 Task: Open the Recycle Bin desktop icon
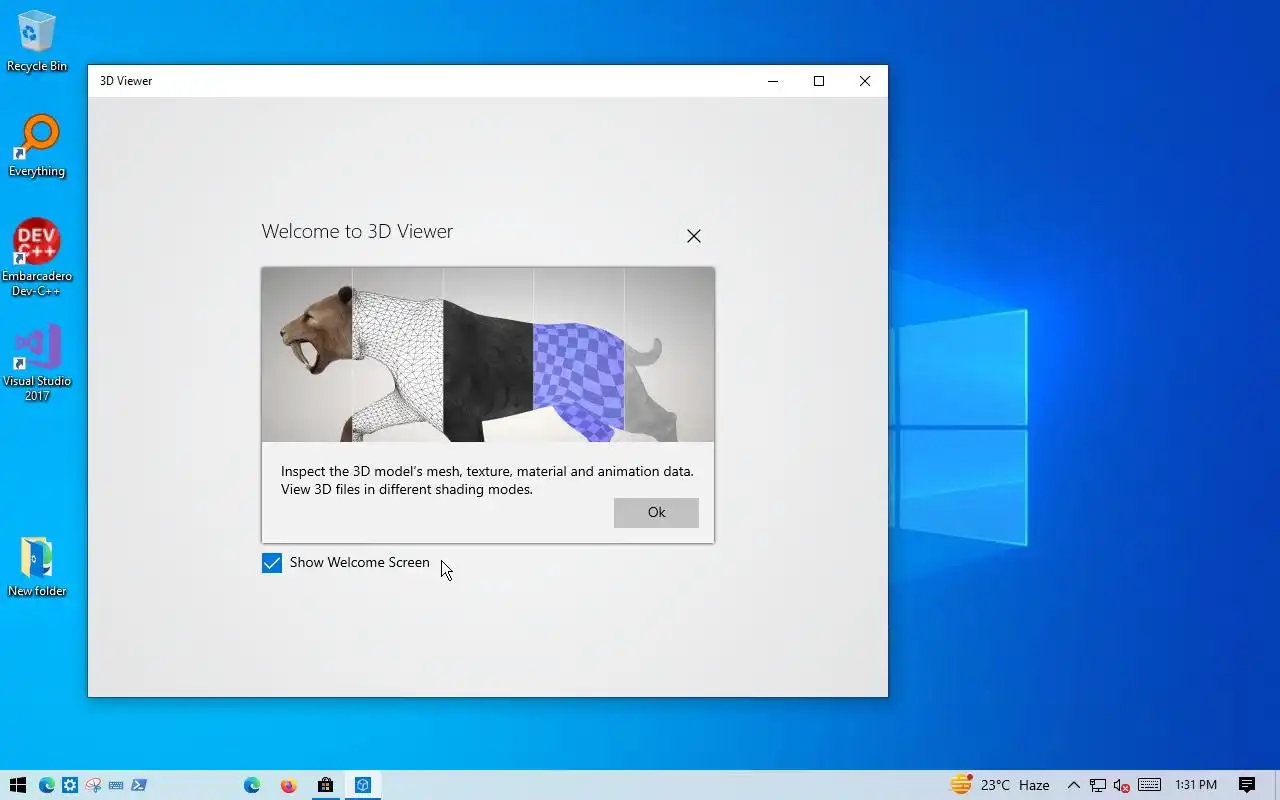pyautogui.click(x=37, y=42)
